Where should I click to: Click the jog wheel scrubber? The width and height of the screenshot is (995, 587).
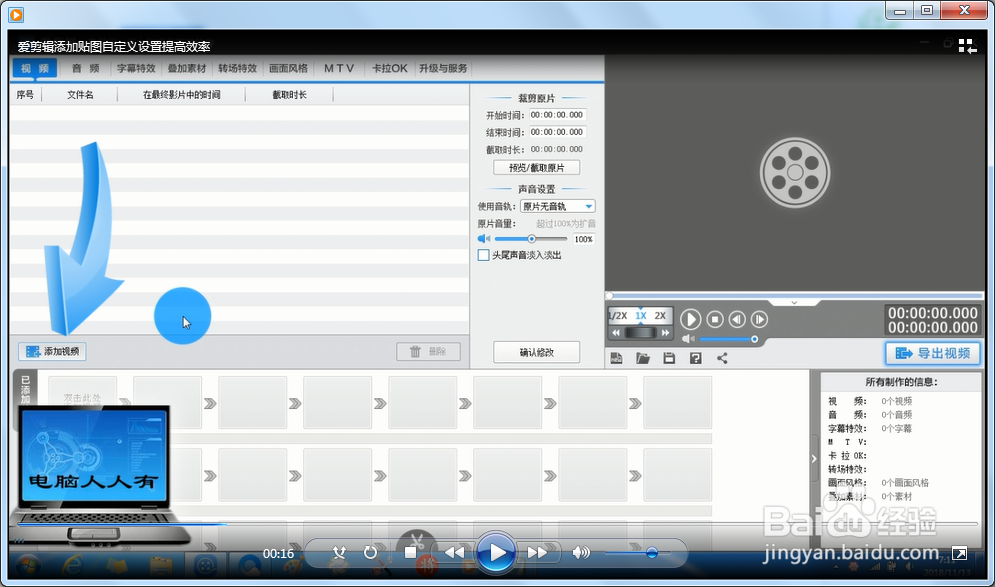[640, 333]
